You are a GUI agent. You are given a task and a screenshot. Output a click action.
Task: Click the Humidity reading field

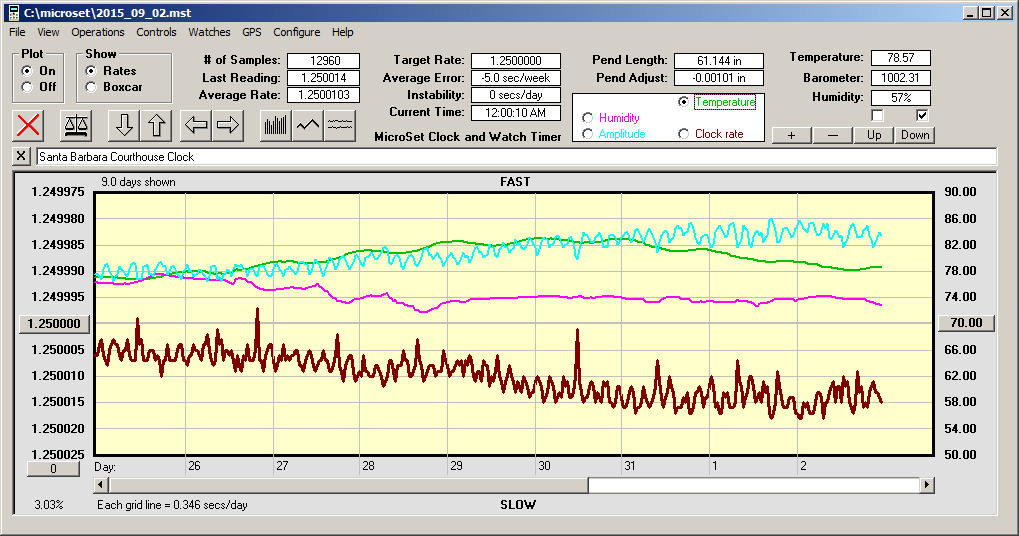point(901,97)
